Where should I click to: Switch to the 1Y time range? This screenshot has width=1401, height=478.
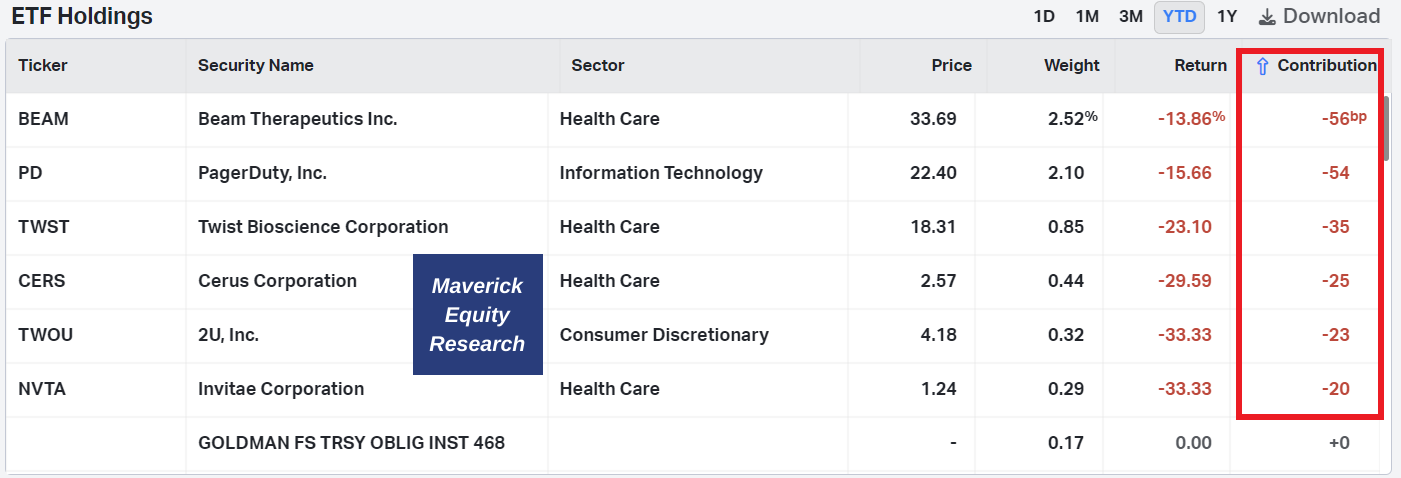(1227, 16)
